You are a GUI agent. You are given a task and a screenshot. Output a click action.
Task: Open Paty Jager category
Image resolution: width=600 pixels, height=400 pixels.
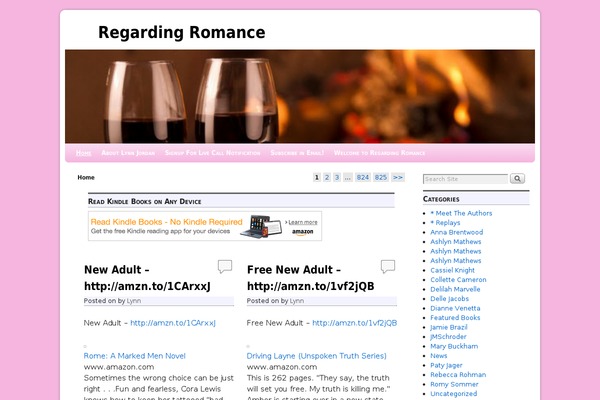pyautogui.click(x=447, y=365)
